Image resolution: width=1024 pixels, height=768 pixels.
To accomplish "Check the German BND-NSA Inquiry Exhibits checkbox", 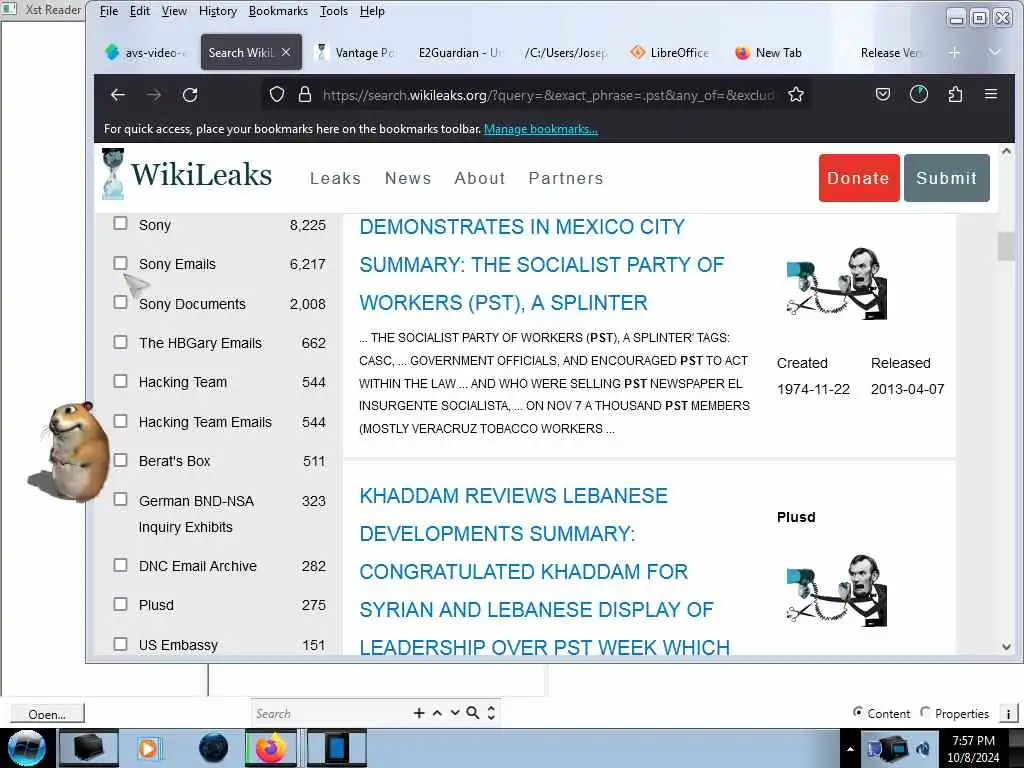I will (120, 500).
